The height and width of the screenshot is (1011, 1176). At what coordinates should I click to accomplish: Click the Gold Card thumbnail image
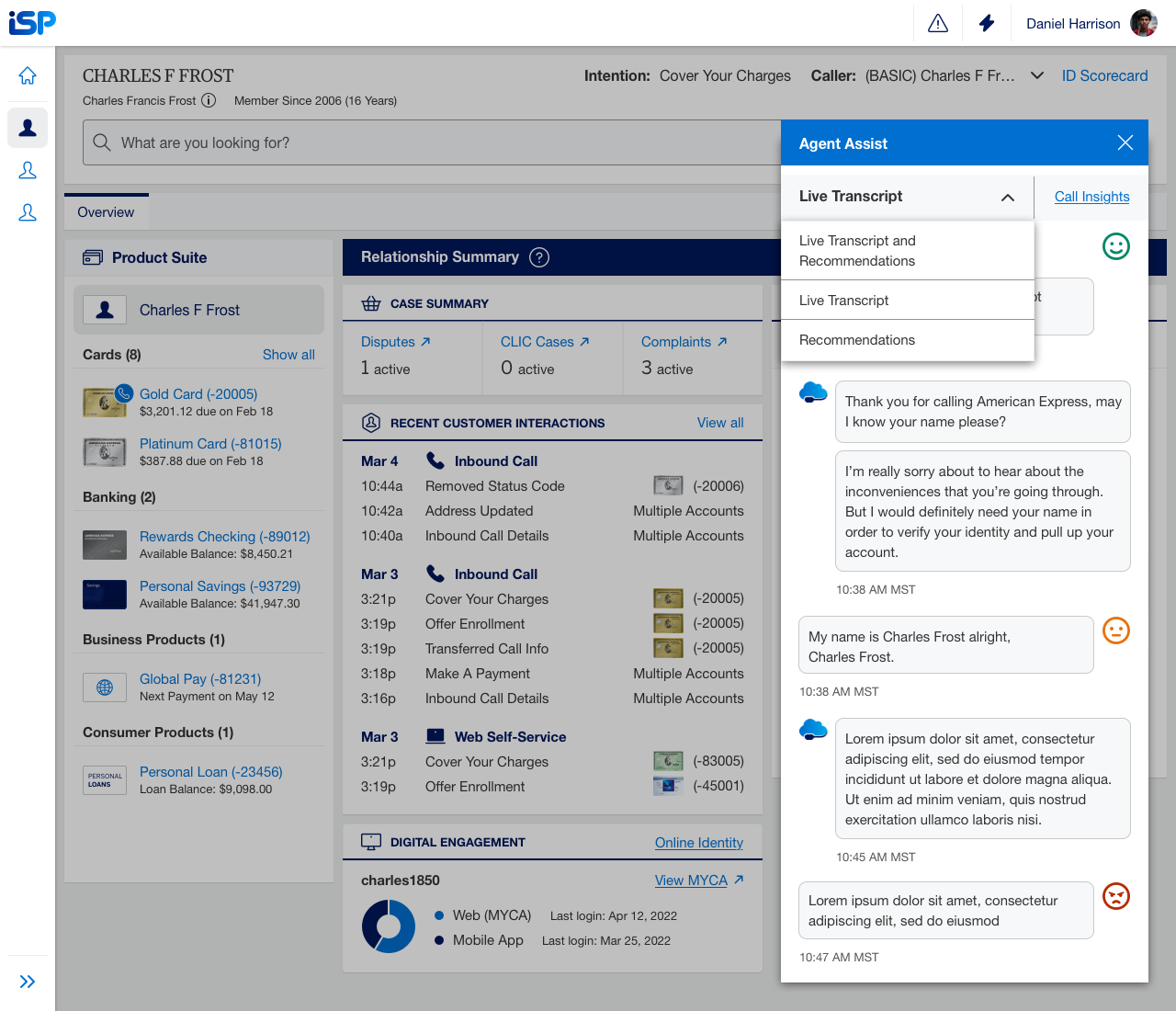tap(105, 402)
